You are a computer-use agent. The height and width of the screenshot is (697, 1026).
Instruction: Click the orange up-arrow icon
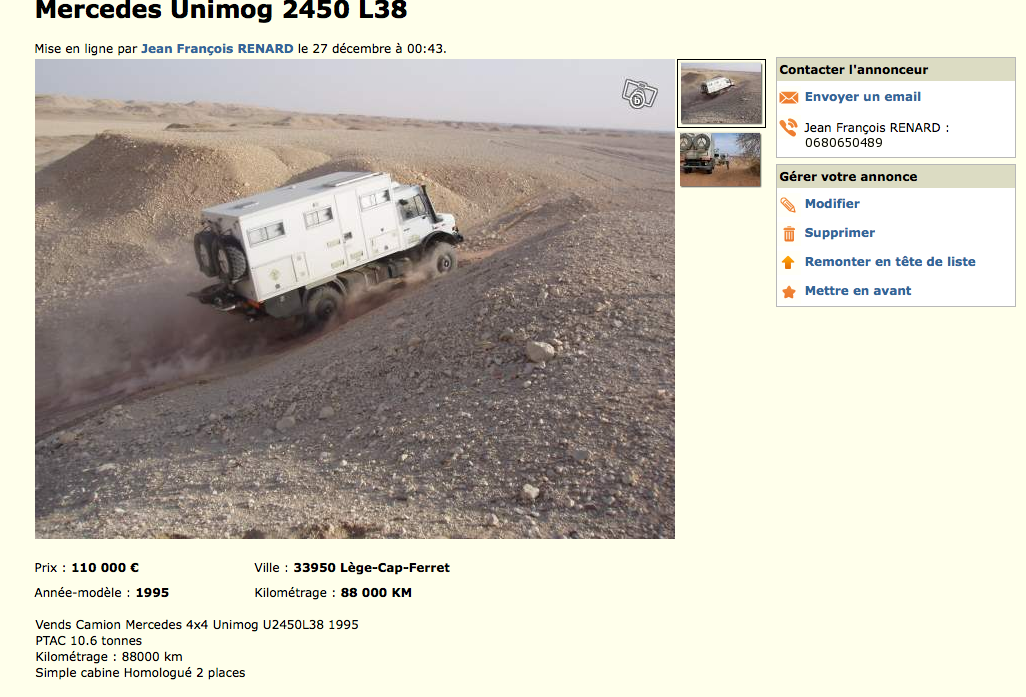click(x=788, y=262)
